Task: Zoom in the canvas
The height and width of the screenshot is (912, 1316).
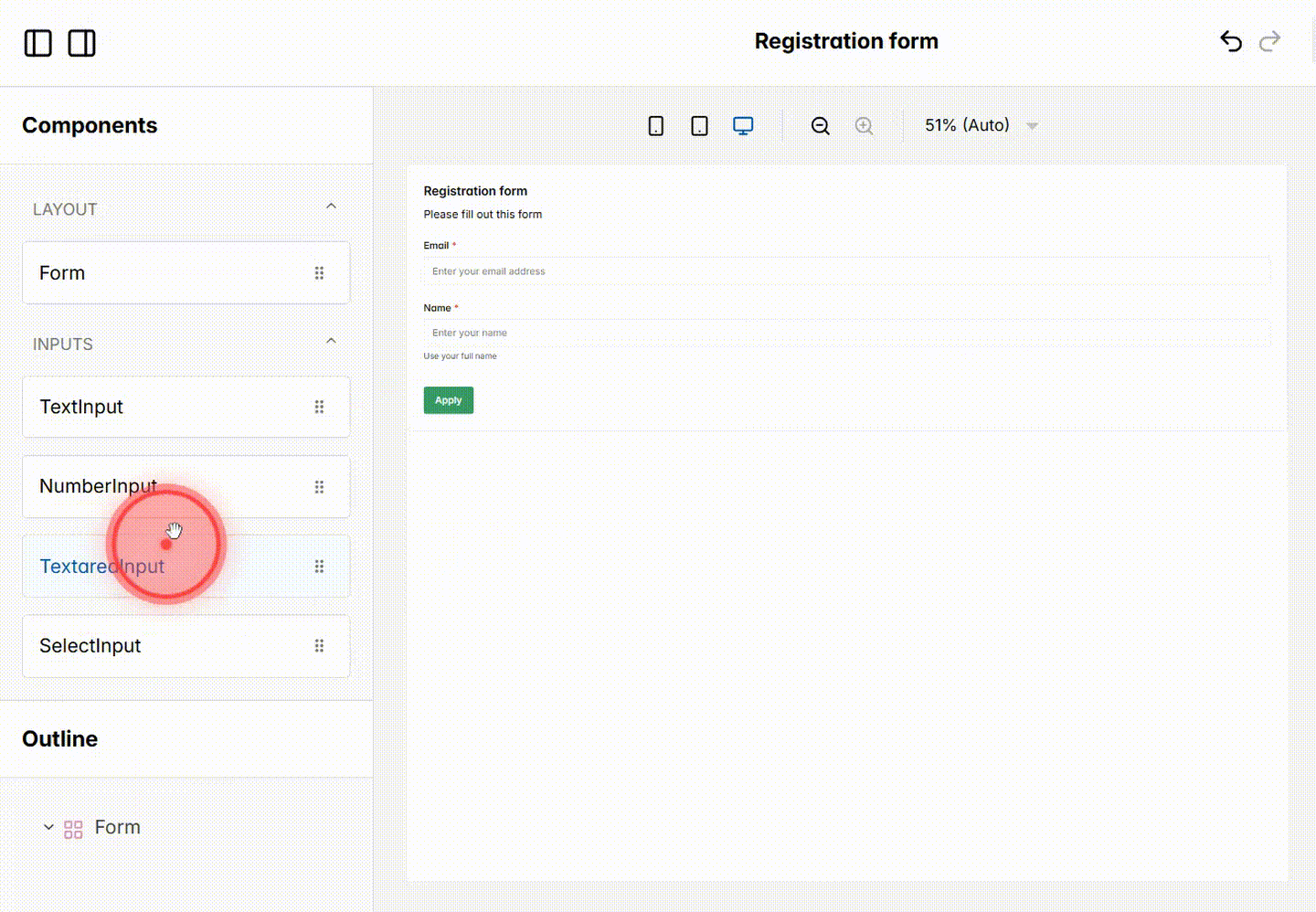Action: point(864,125)
